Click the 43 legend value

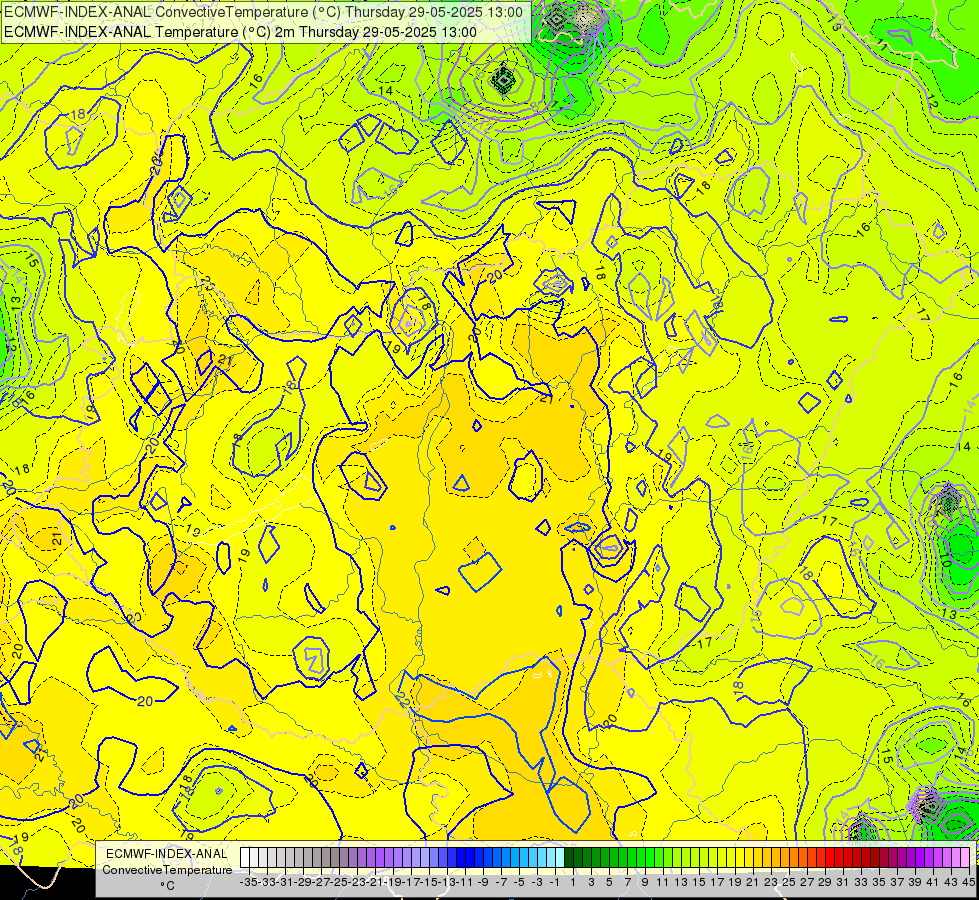951,882
